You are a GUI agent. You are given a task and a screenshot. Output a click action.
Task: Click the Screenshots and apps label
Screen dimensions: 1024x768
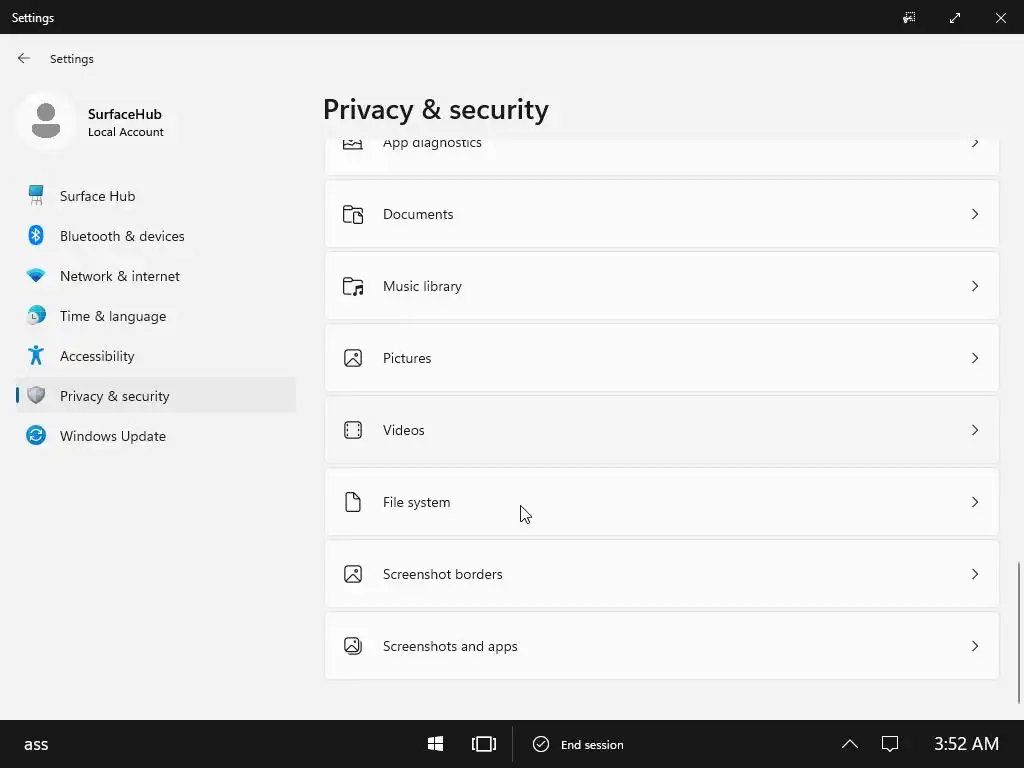[450, 646]
